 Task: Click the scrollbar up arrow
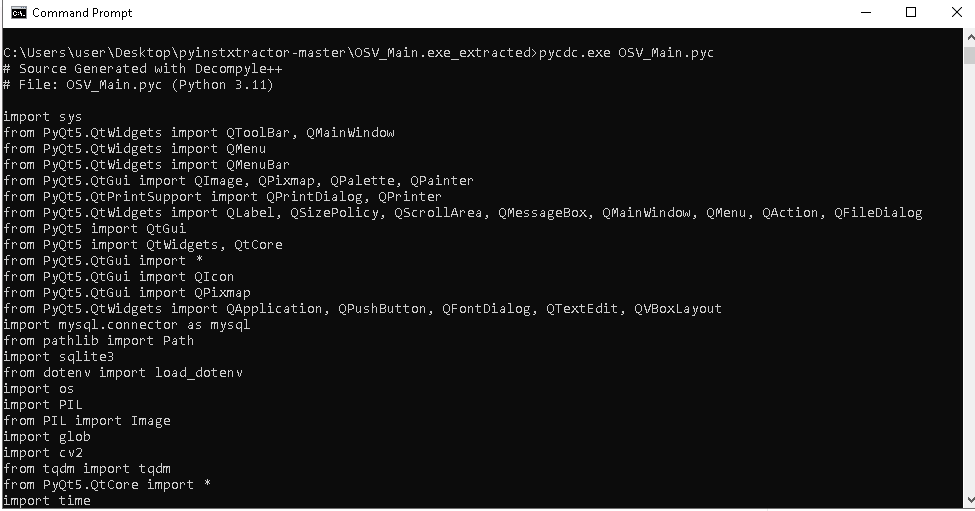pos(968,35)
